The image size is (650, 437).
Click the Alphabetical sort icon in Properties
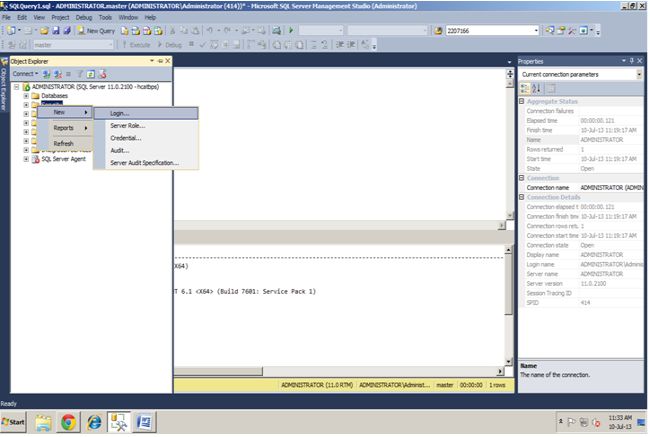536,88
